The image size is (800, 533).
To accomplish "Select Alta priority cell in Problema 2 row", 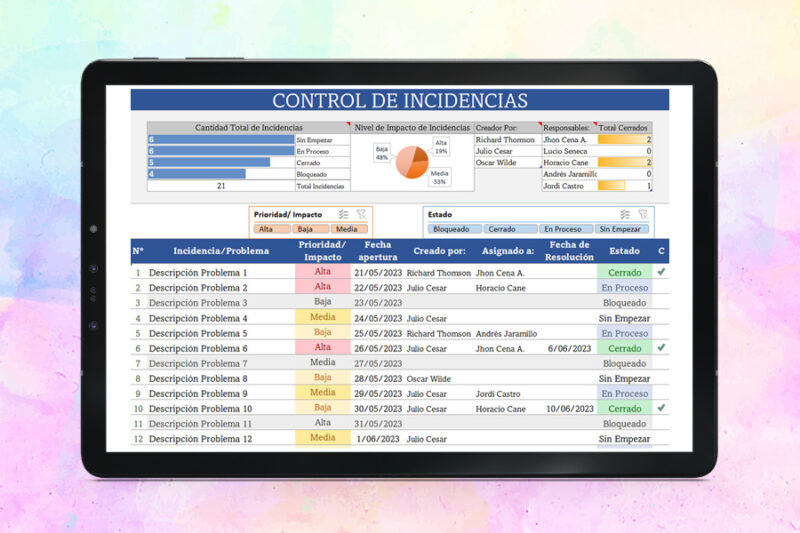I will click(322, 287).
